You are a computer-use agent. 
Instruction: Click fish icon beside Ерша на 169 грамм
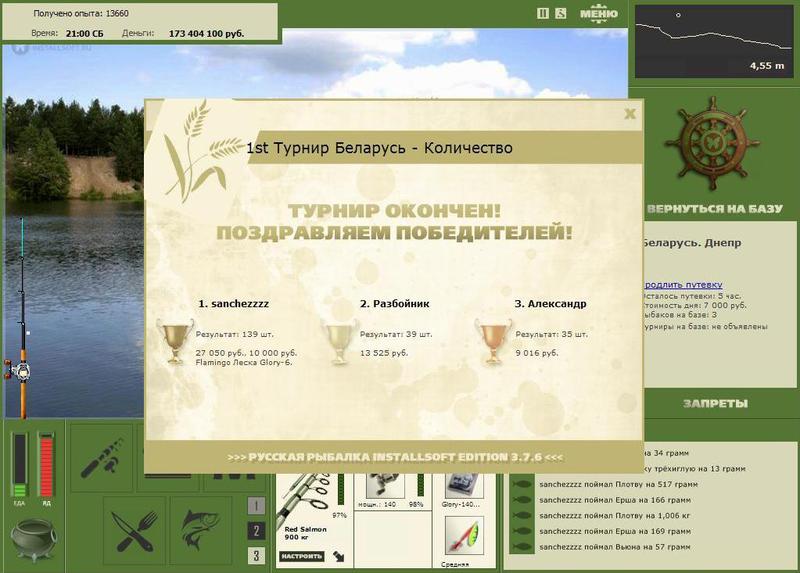(522, 531)
